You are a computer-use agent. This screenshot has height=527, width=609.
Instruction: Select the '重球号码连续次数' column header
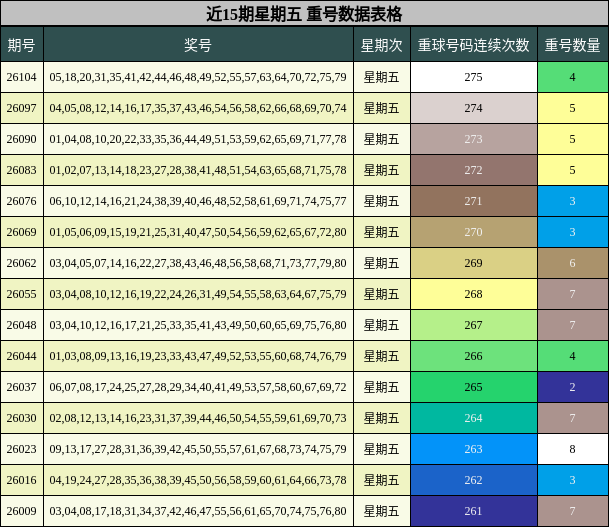(x=474, y=45)
